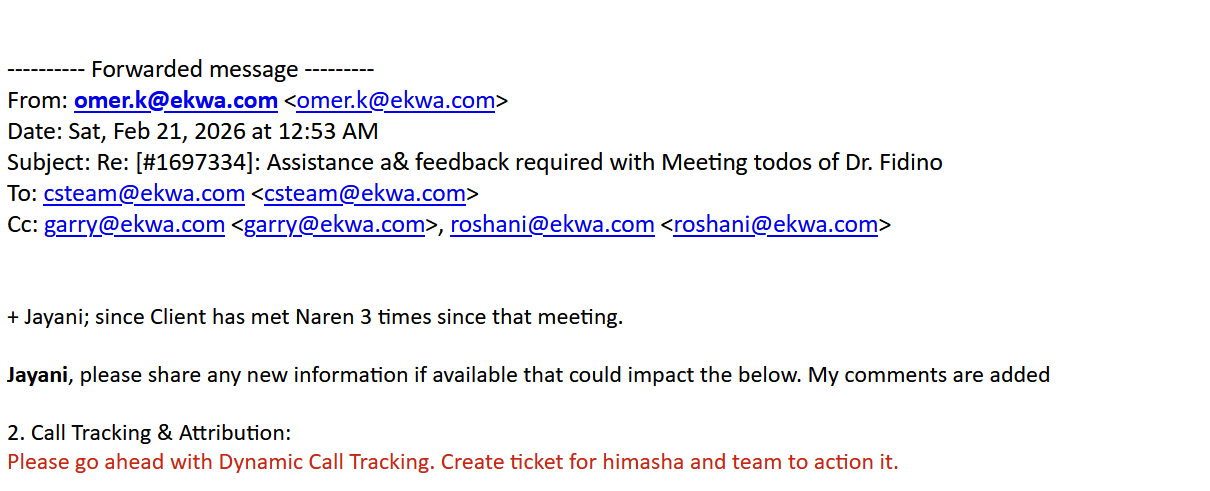Viewport: 1210px width, 491px height.
Task: Click the bold 'Jayani' name in body
Action: pyautogui.click(x=38, y=375)
